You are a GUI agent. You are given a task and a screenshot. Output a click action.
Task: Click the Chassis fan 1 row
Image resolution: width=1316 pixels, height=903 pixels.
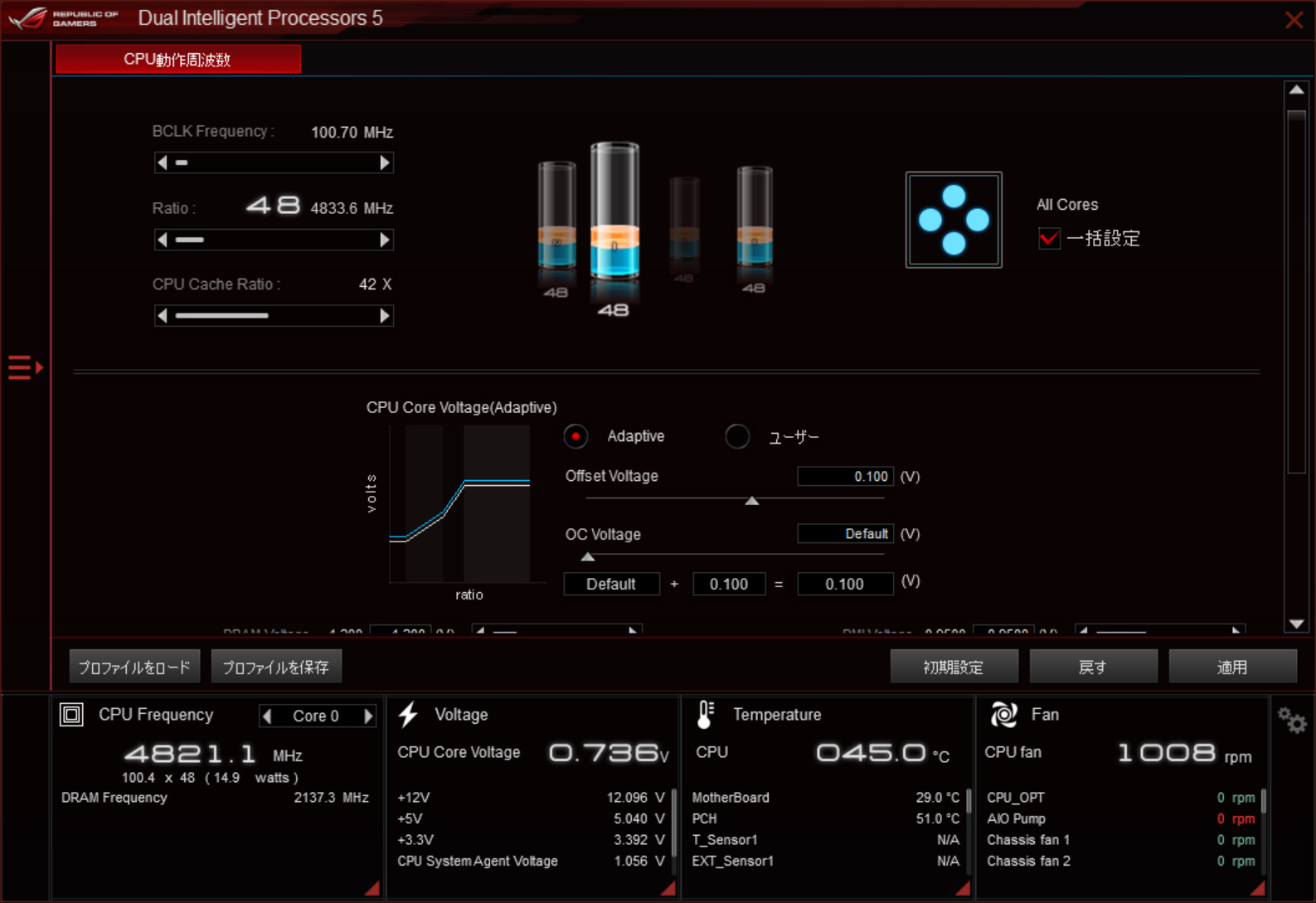[x=1121, y=840]
